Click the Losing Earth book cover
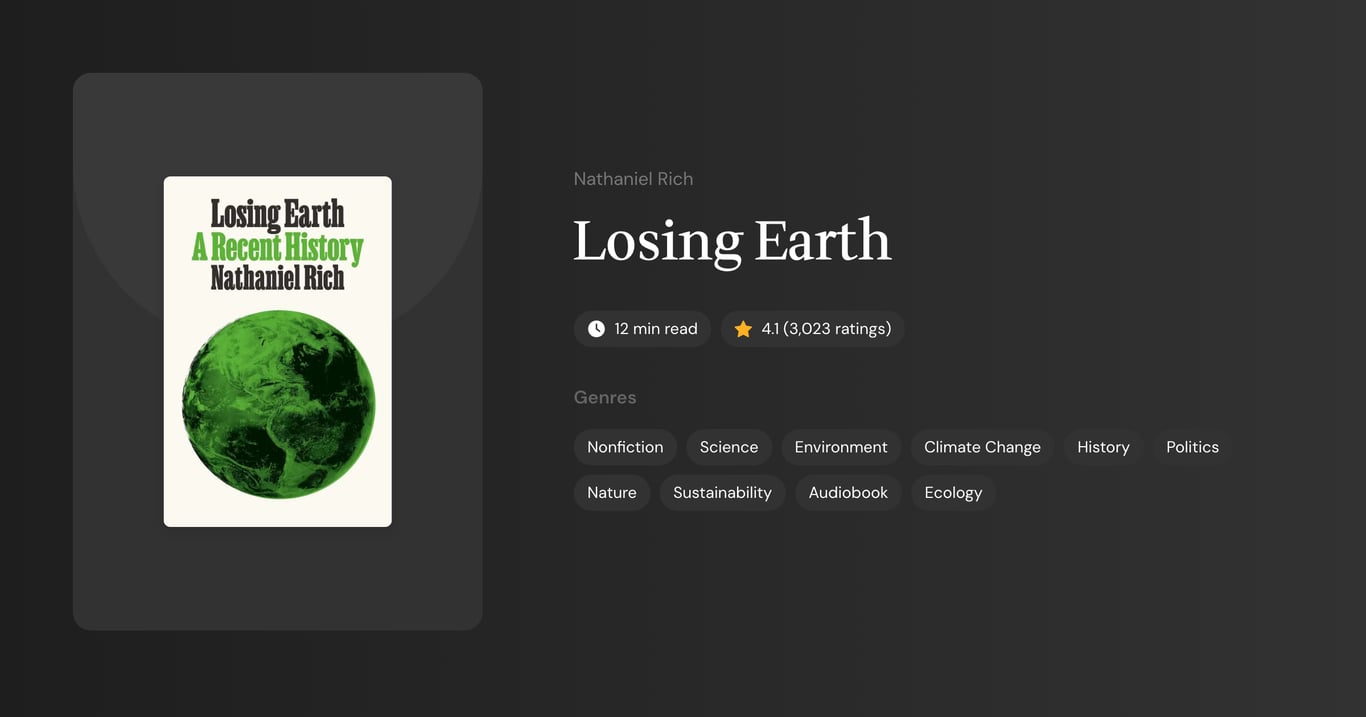The image size is (1366, 717). point(277,350)
